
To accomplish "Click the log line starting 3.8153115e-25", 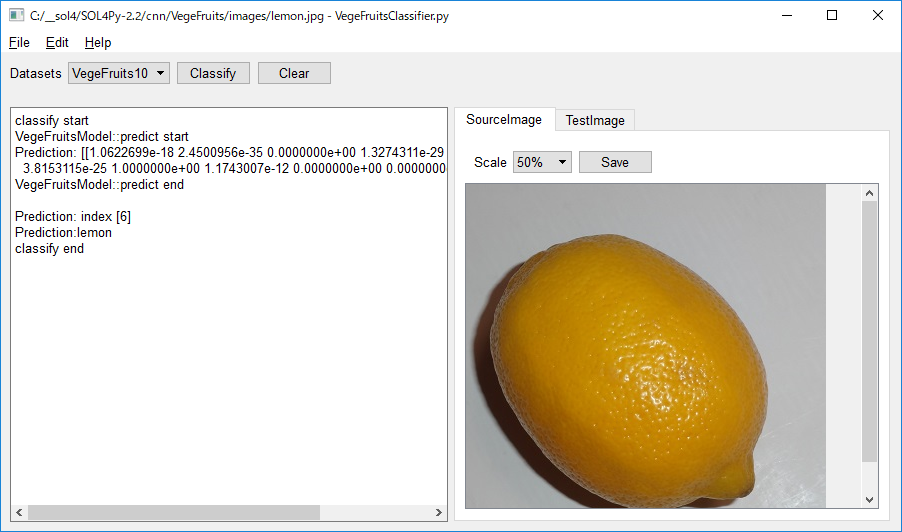I will [x=234, y=169].
